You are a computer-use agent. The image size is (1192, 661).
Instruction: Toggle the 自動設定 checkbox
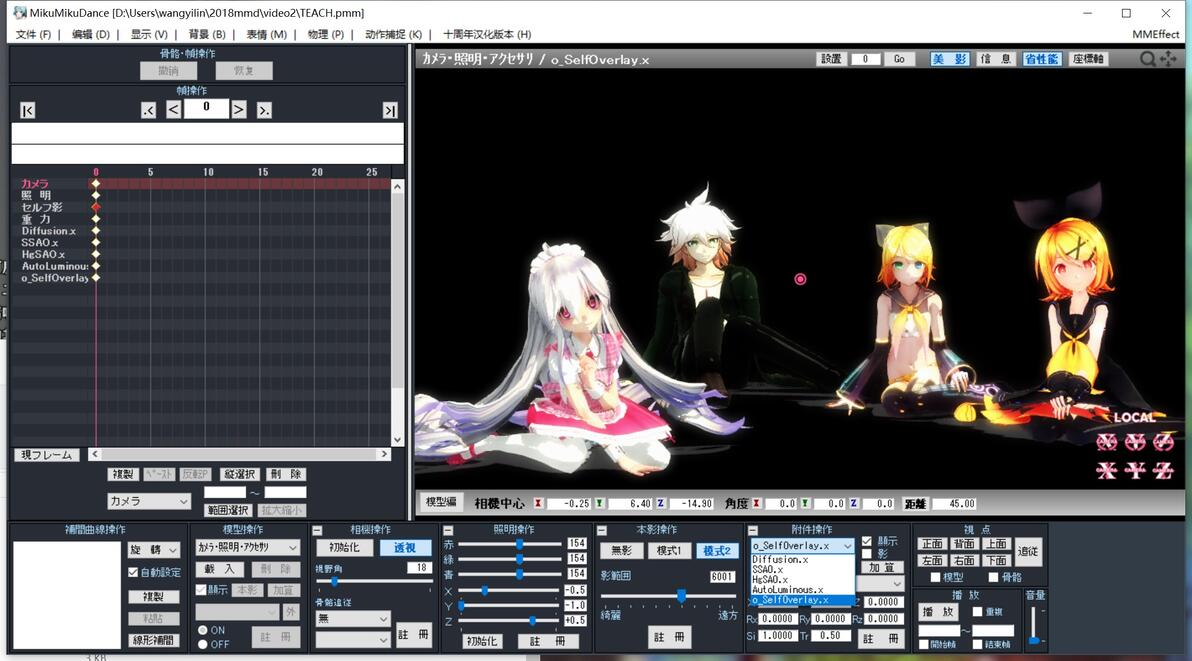[133, 572]
